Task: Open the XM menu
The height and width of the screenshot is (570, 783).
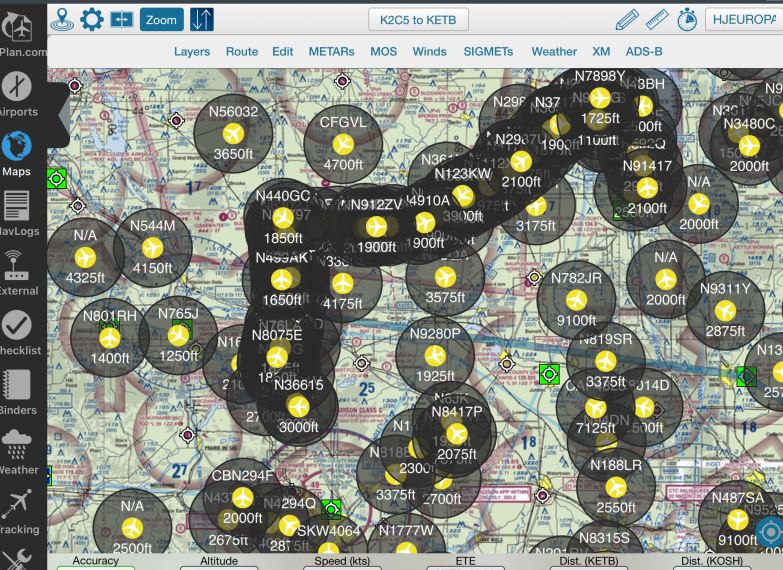Action: click(x=601, y=51)
